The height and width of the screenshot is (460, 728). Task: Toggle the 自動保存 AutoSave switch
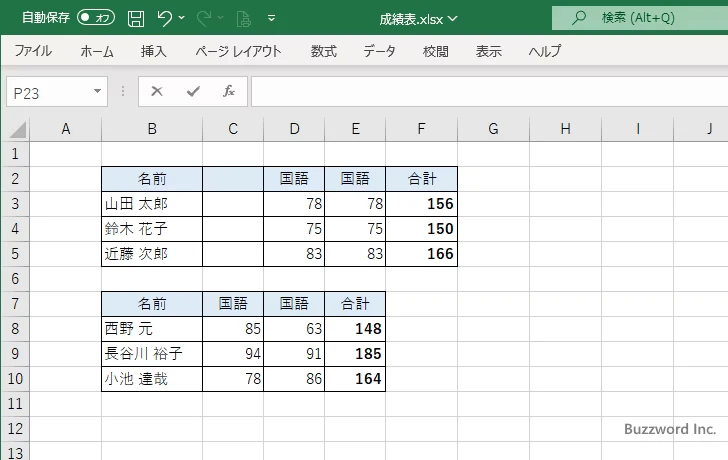tap(96, 18)
